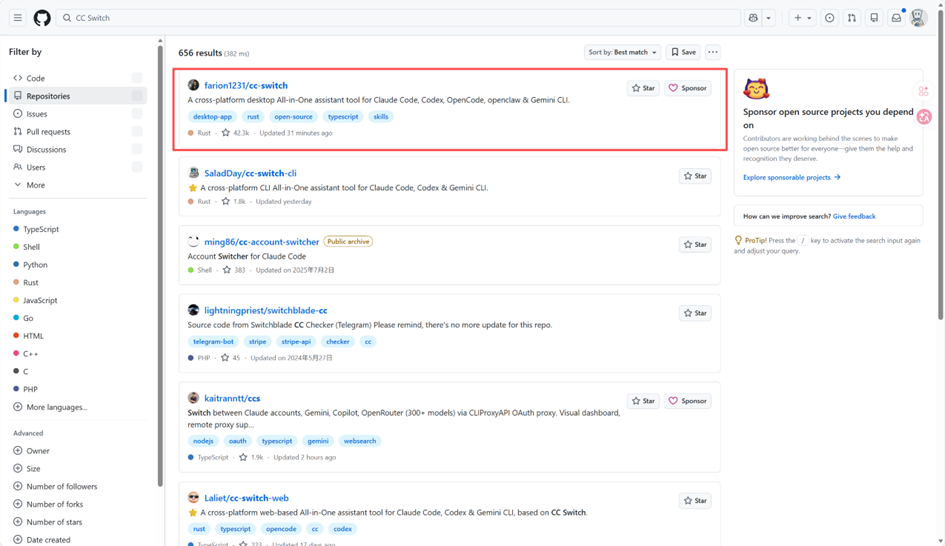Expand the More filter types
The image size is (945, 546).
pos(78,185)
